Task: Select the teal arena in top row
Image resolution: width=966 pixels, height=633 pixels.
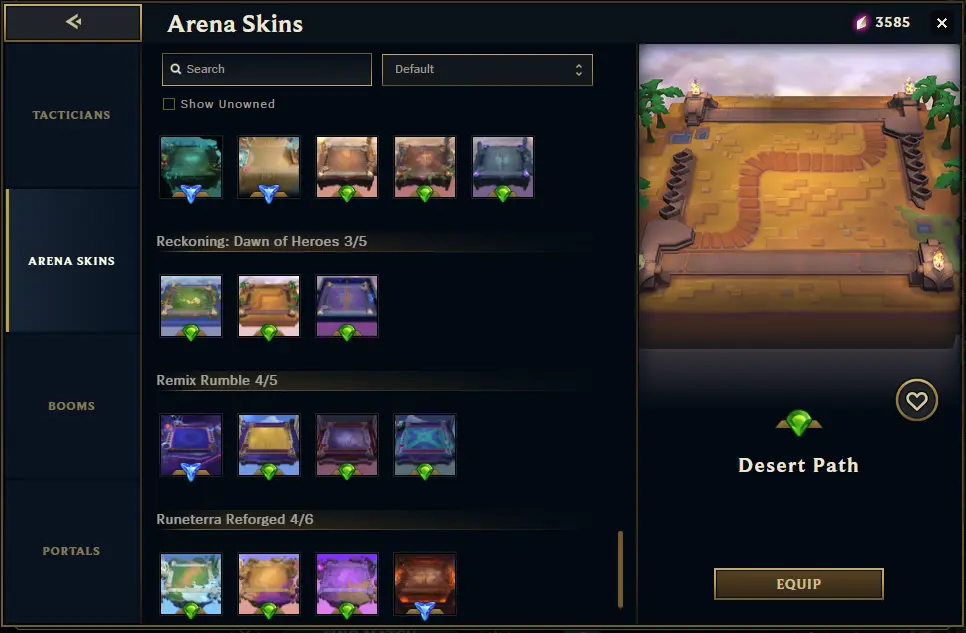Action: pos(191,167)
